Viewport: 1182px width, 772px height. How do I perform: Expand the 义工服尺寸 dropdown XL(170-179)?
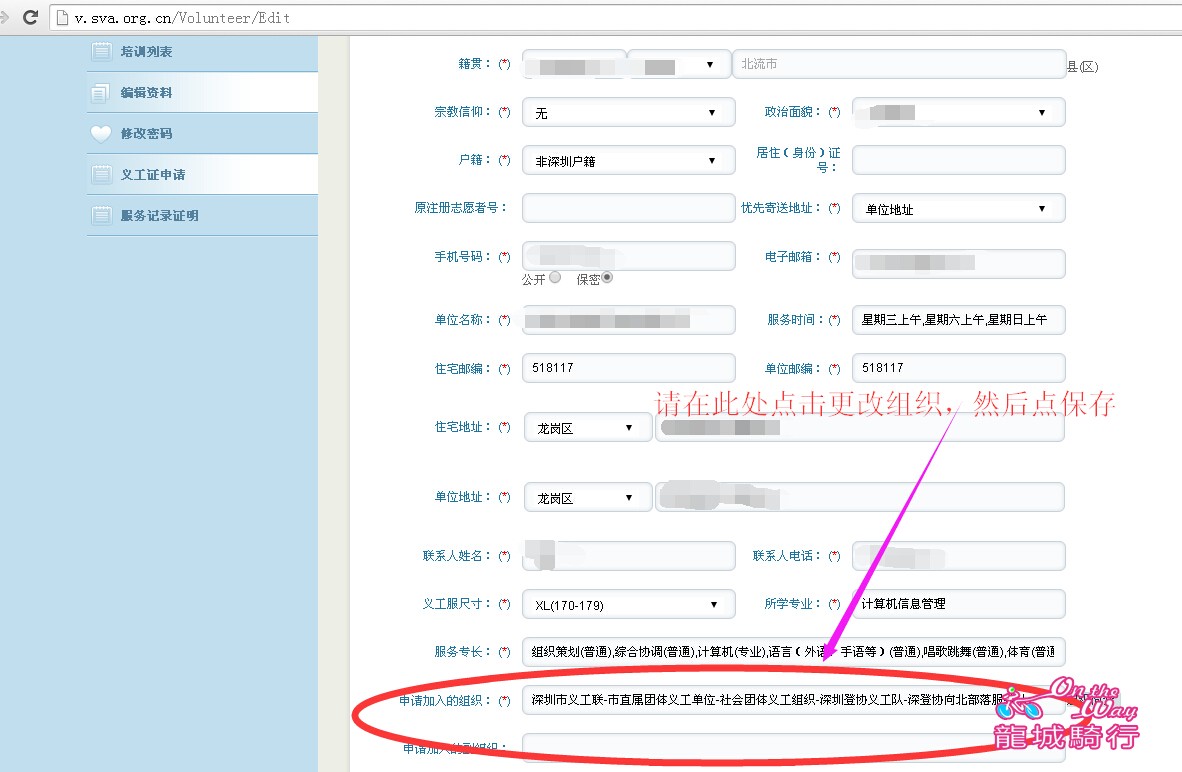[x=628, y=605]
